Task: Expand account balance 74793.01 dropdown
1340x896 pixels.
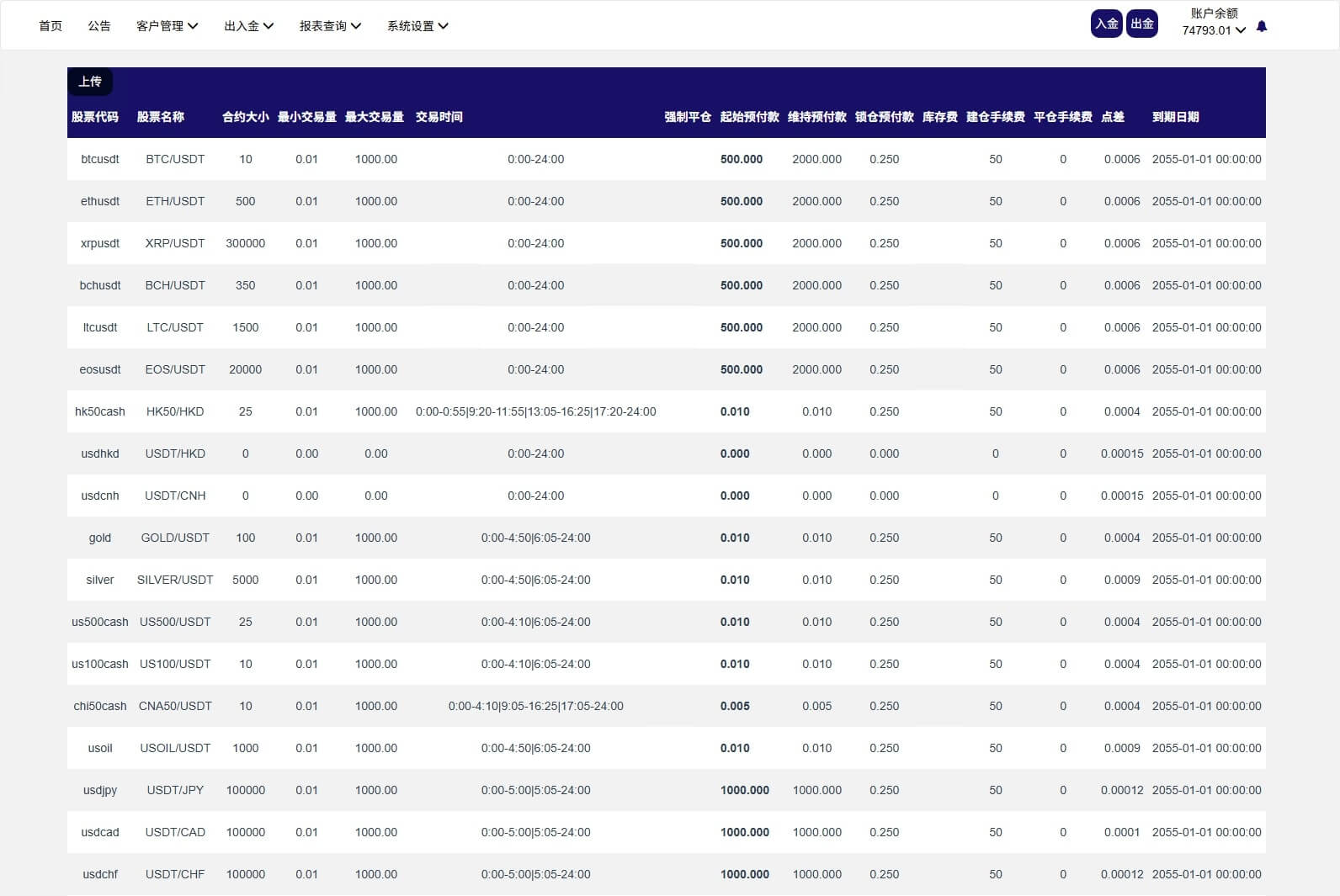Action: (x=1214, y=30)
